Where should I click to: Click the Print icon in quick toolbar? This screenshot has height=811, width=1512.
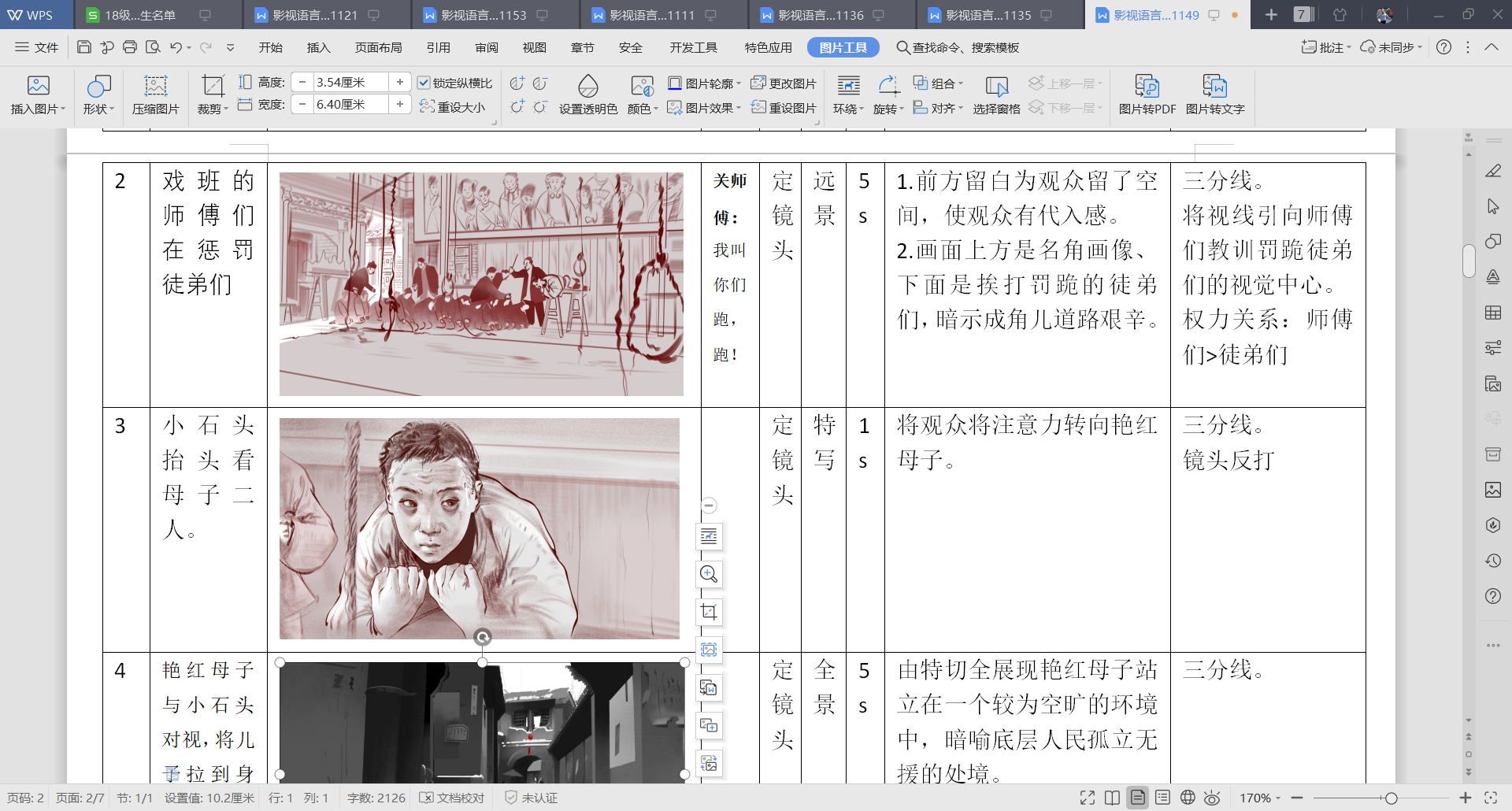pos(130,47)
